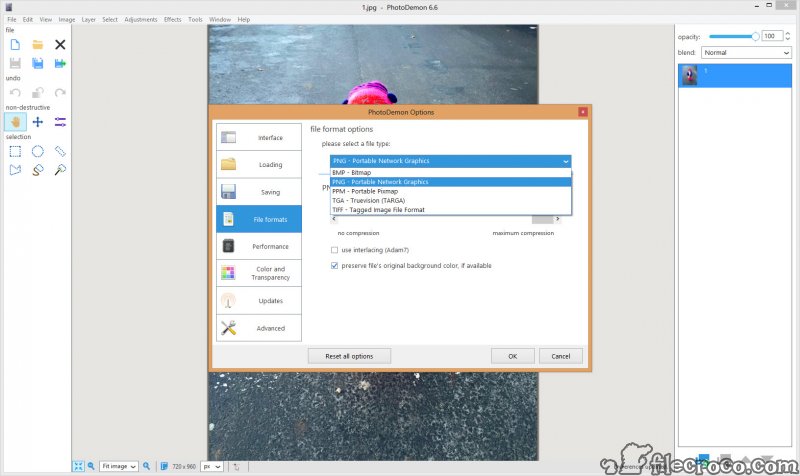Select the quick-fix sliders tool
Image resolution: width=800 pixels, height=476 pixels.
(x=60, y=122)
